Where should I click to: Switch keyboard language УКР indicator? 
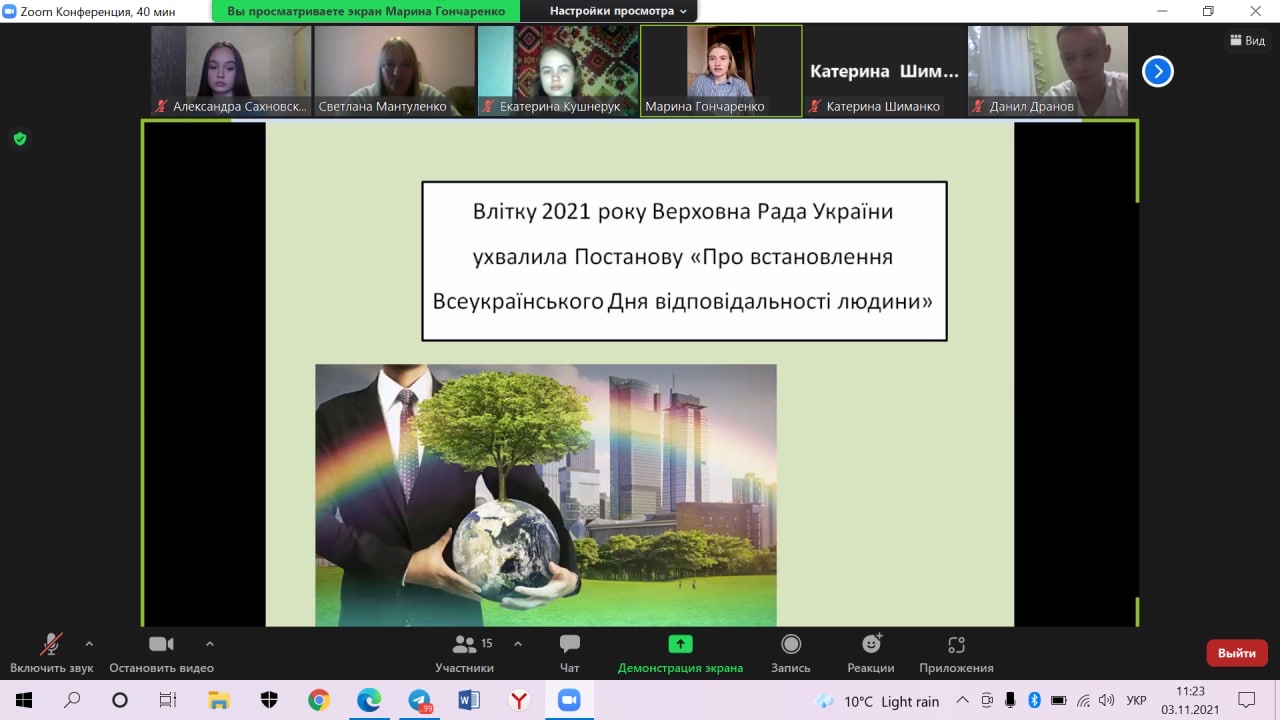(x=1136, y=700)
